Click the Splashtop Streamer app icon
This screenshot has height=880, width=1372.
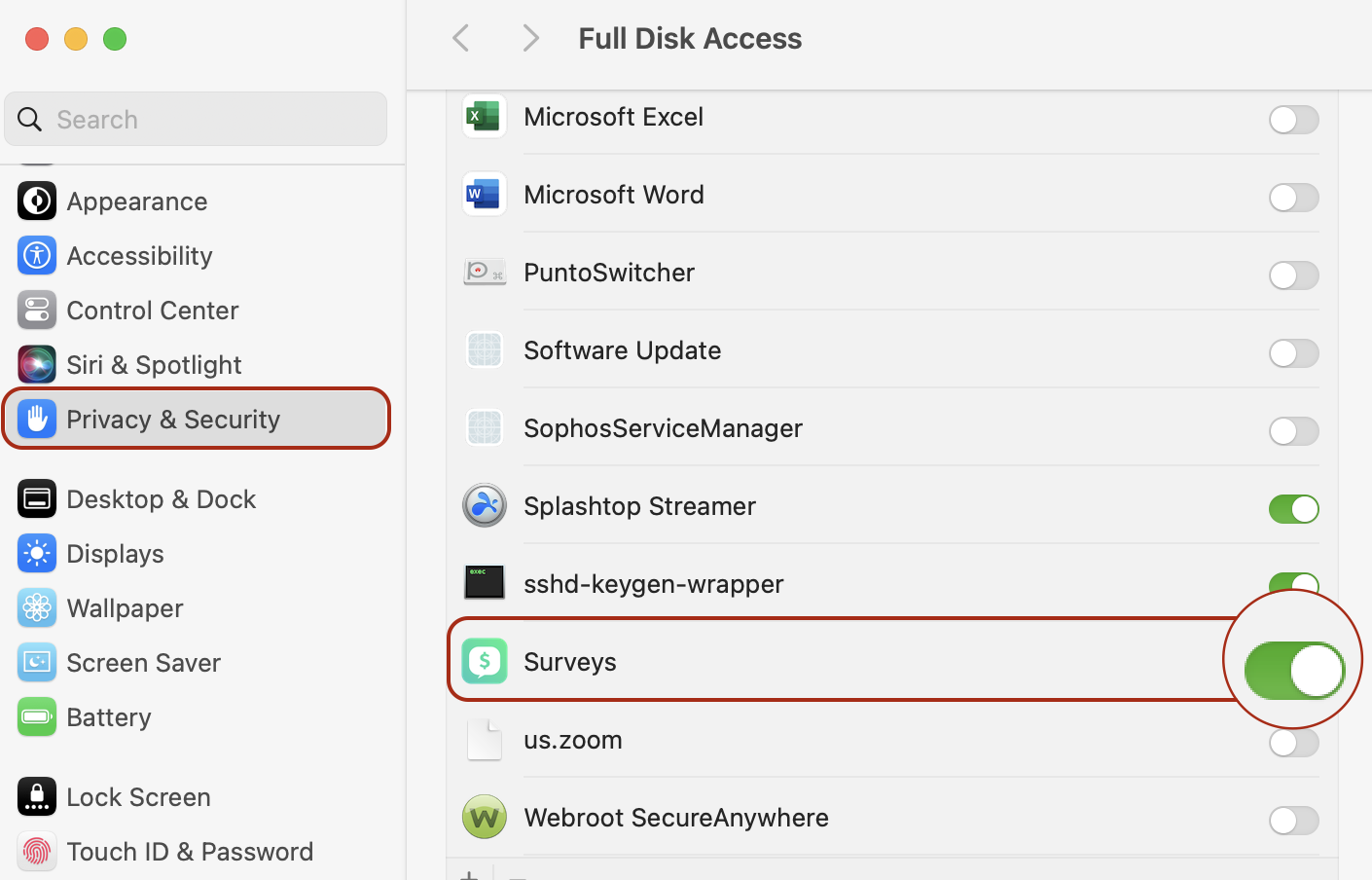(484, 506)
